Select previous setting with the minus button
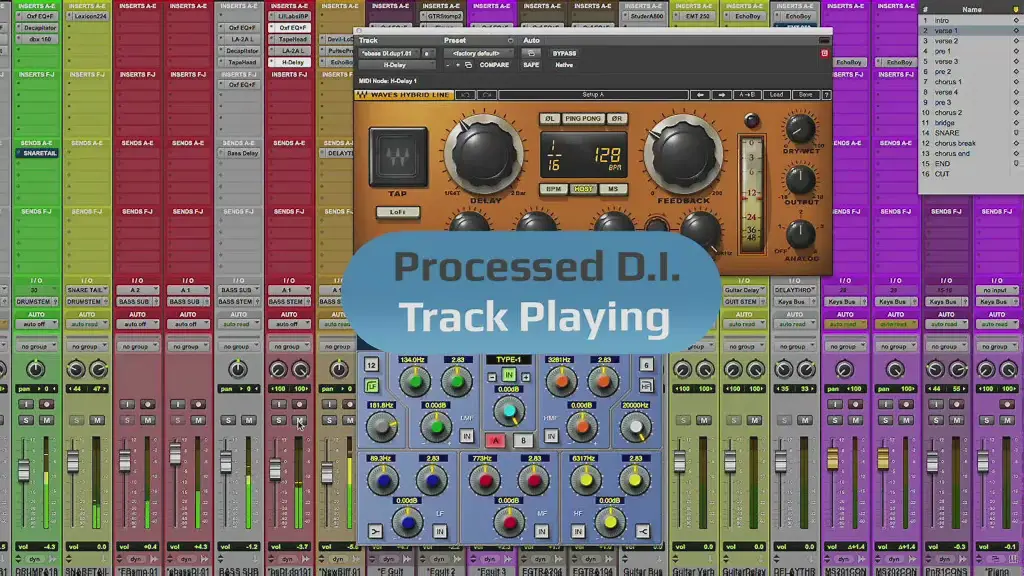Image resolution: width=1024 pixels, height=576 pixels. (x=447, y=65)
